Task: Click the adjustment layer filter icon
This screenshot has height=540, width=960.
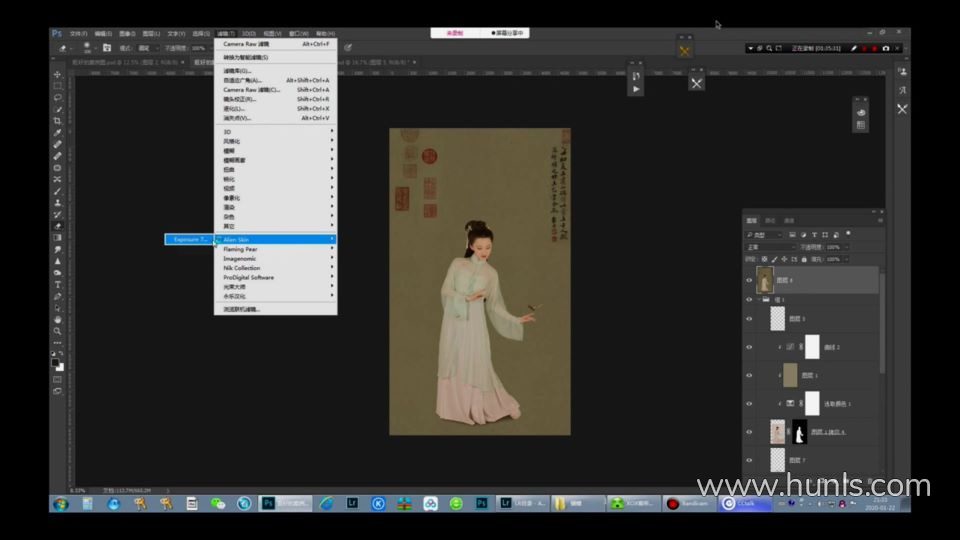Action: click(803, 234)
